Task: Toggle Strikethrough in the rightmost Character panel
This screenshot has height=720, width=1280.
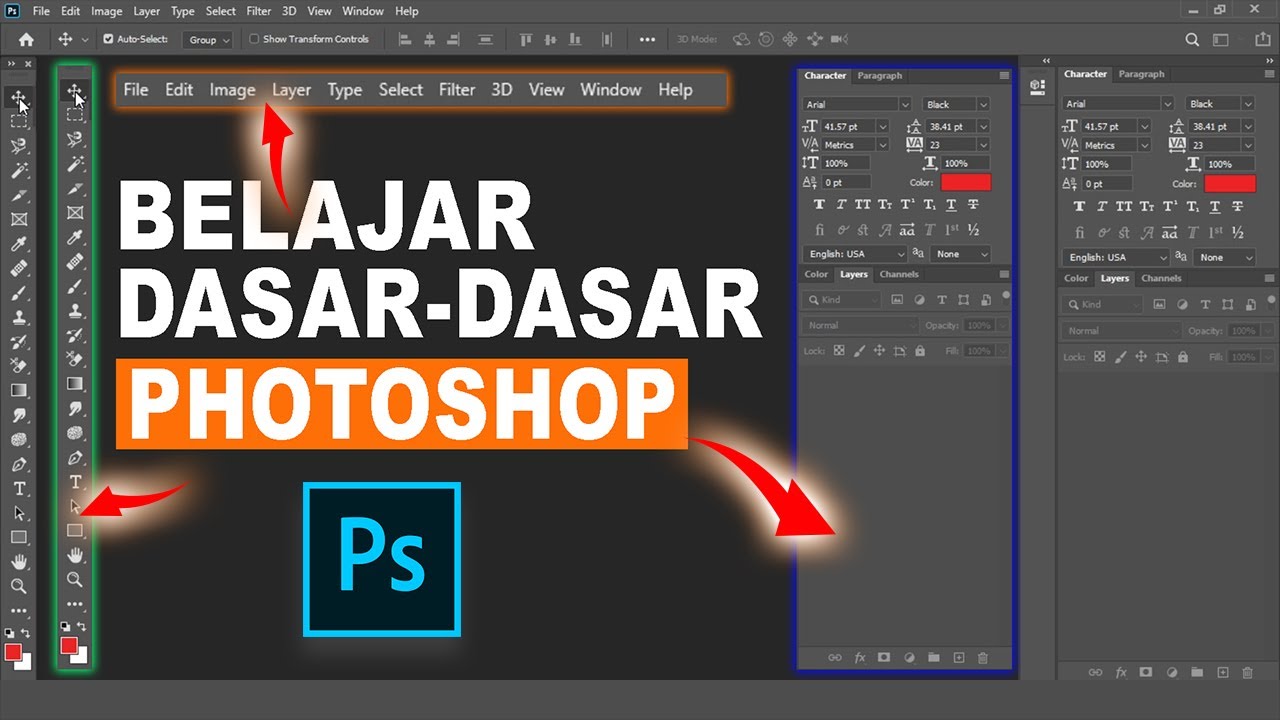Action: tap(1238, 207)
